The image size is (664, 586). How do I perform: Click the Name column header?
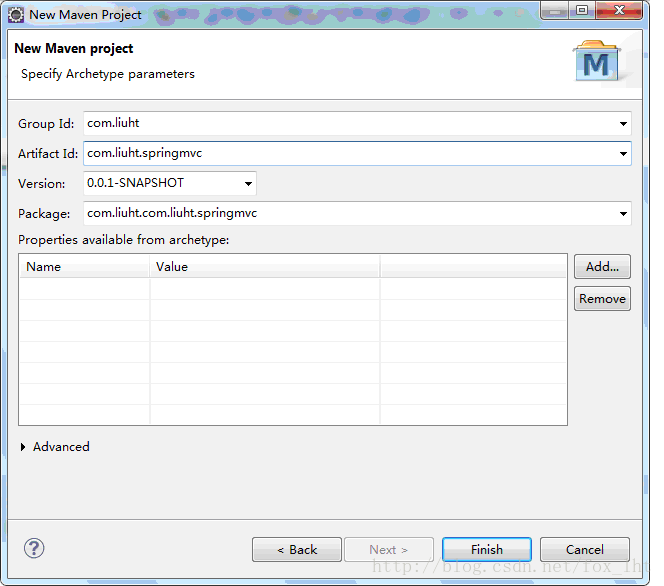(85, 267)
